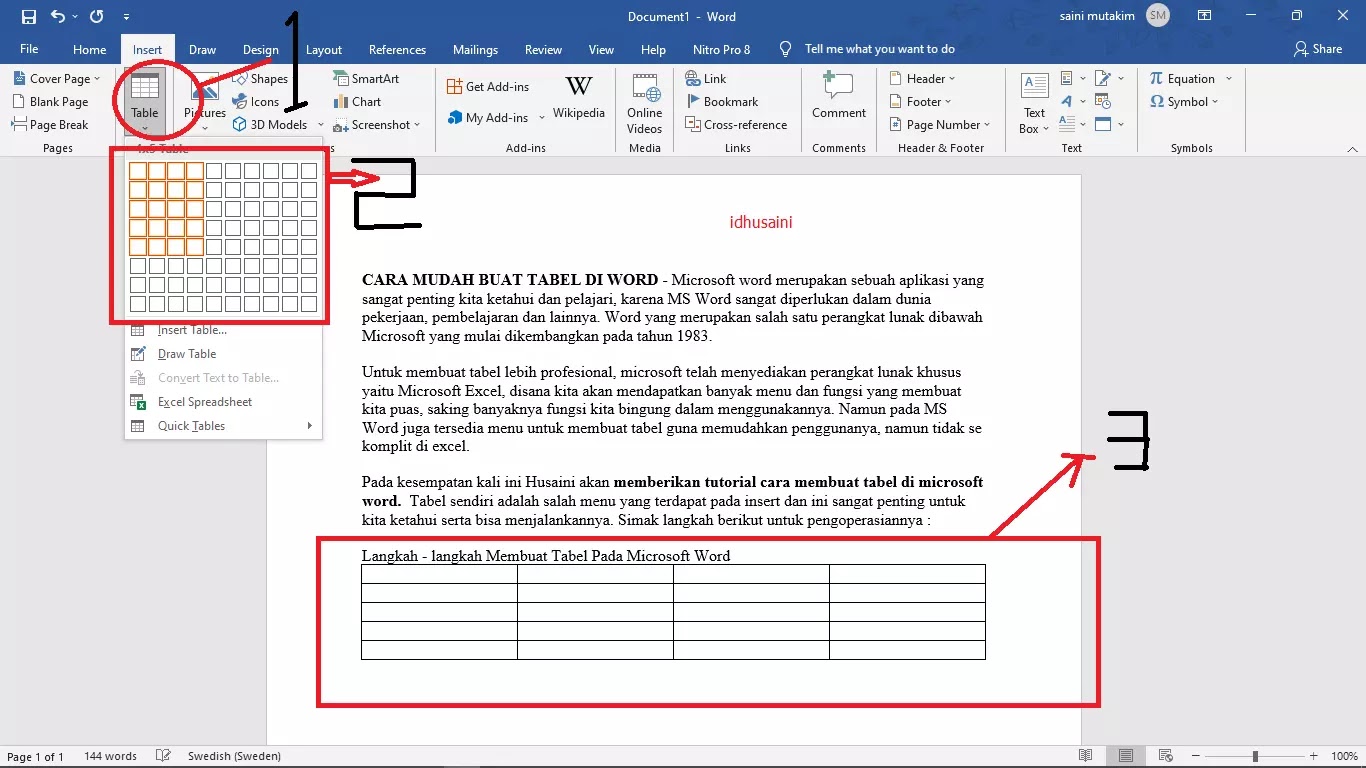
Task: Switch to Web Layout view
Action: (1166, 756)
